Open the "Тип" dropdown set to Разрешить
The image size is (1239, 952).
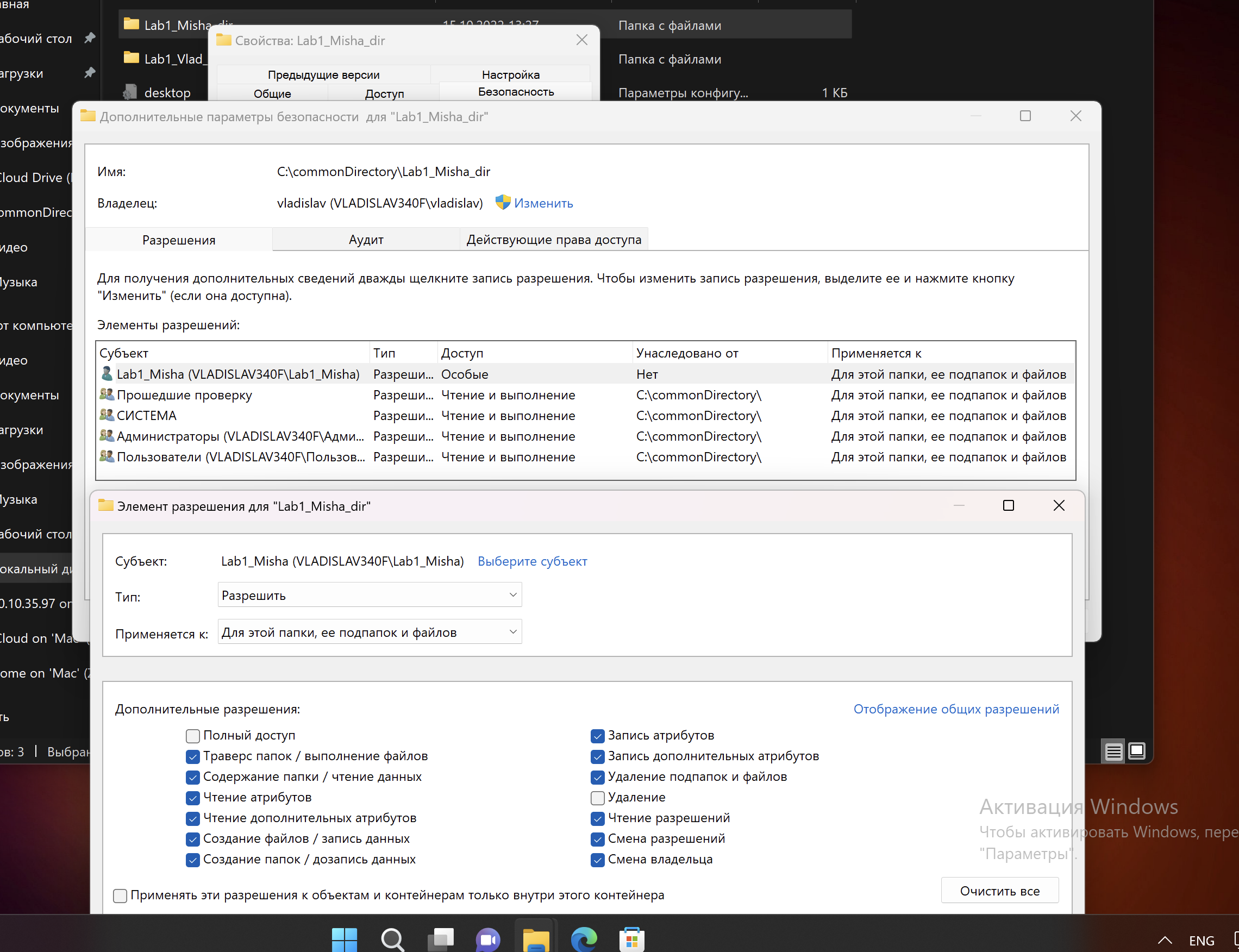click(370, 595)
